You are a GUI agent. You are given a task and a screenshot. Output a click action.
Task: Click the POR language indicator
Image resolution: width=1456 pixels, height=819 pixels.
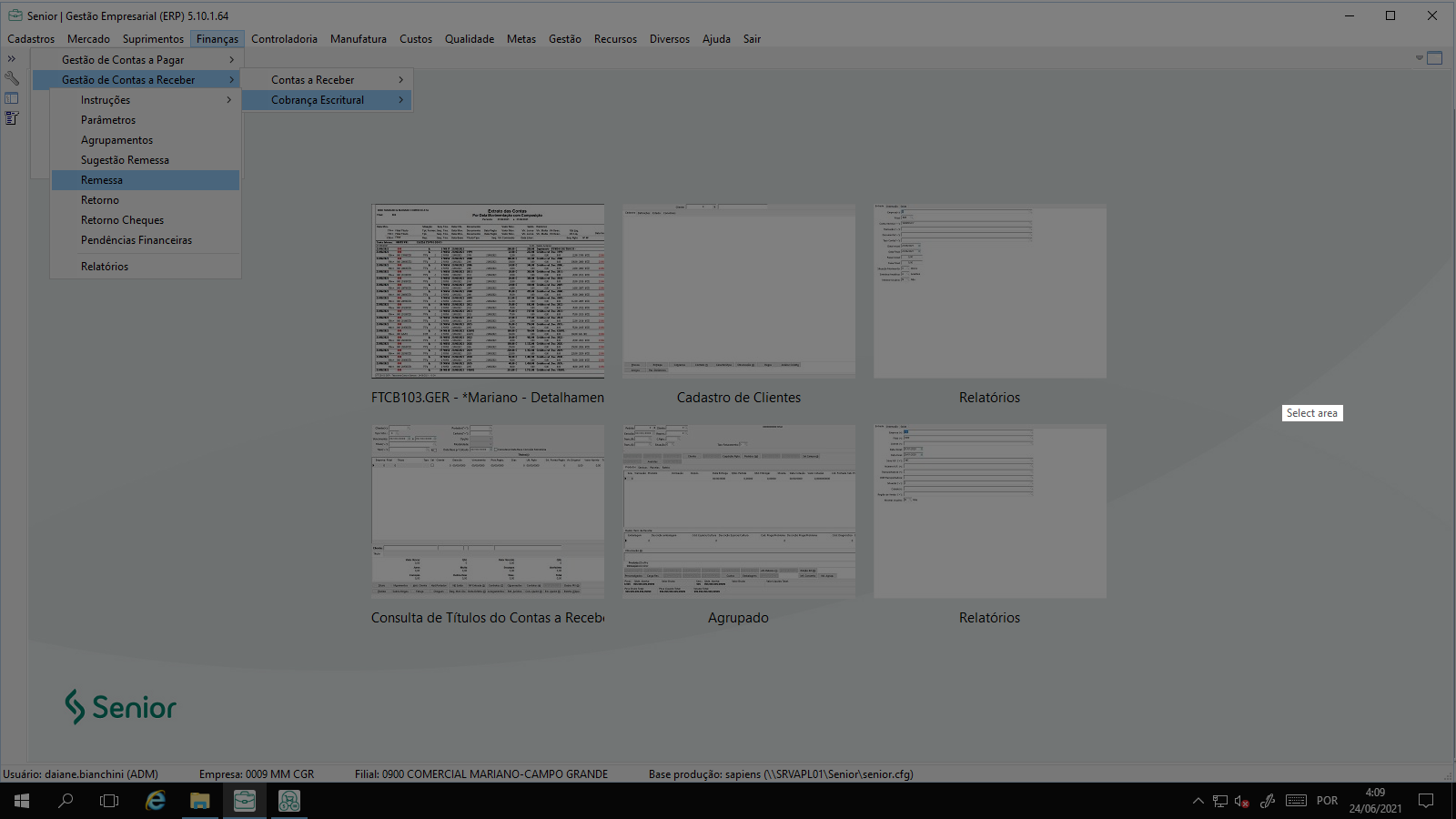[1328, 801]
